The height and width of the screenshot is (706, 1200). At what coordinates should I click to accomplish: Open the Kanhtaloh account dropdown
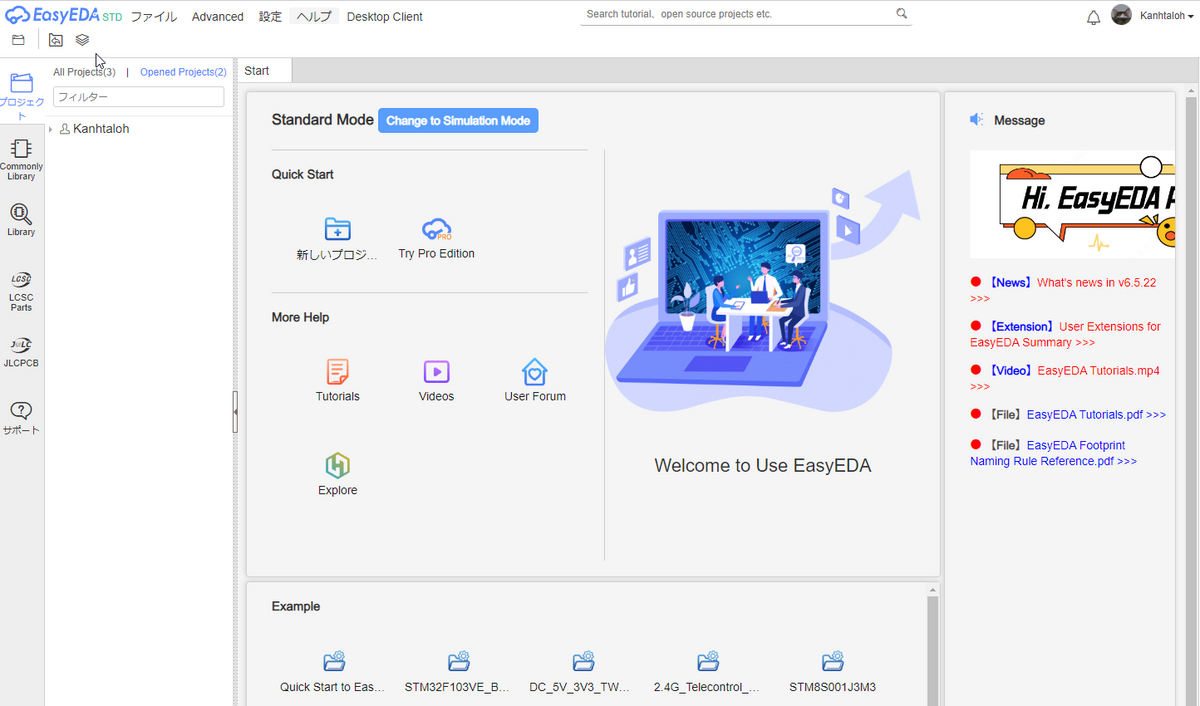click(x=1166, y=16)
